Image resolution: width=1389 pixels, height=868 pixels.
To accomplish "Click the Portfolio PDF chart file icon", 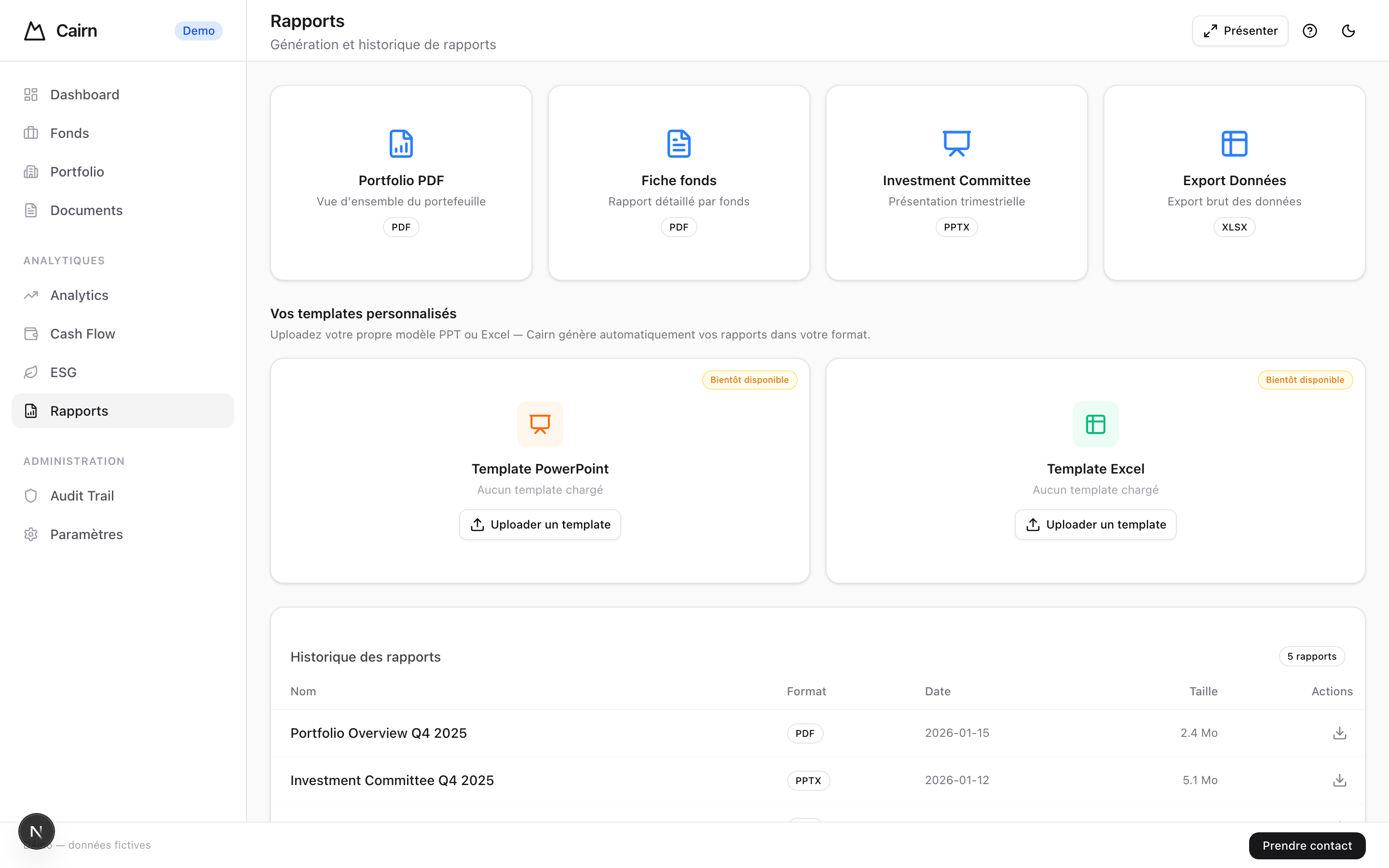I will [x=401, y=144].
